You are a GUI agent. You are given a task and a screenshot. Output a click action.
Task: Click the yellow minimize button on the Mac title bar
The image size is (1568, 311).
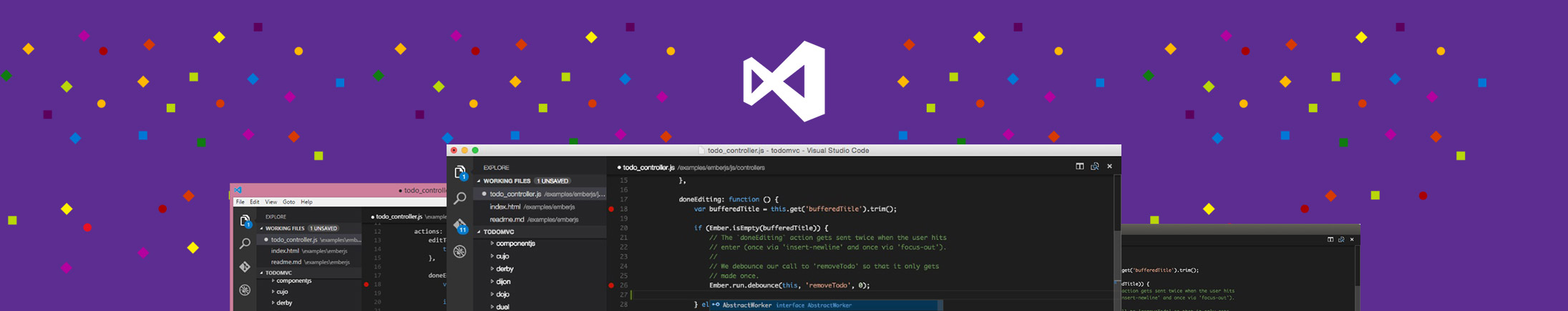pos(464,150)
